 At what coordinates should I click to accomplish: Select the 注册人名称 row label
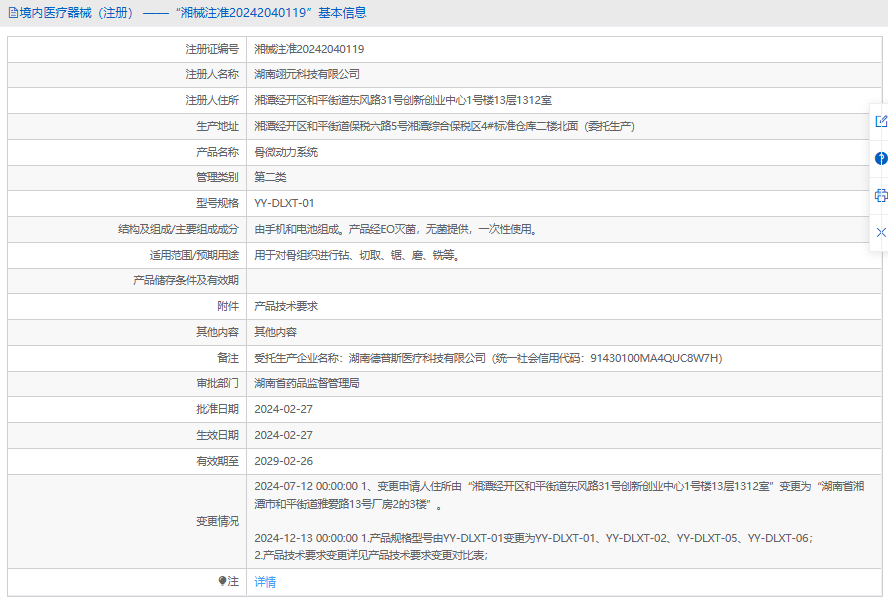pyautogui.click(x=212, y=74)
